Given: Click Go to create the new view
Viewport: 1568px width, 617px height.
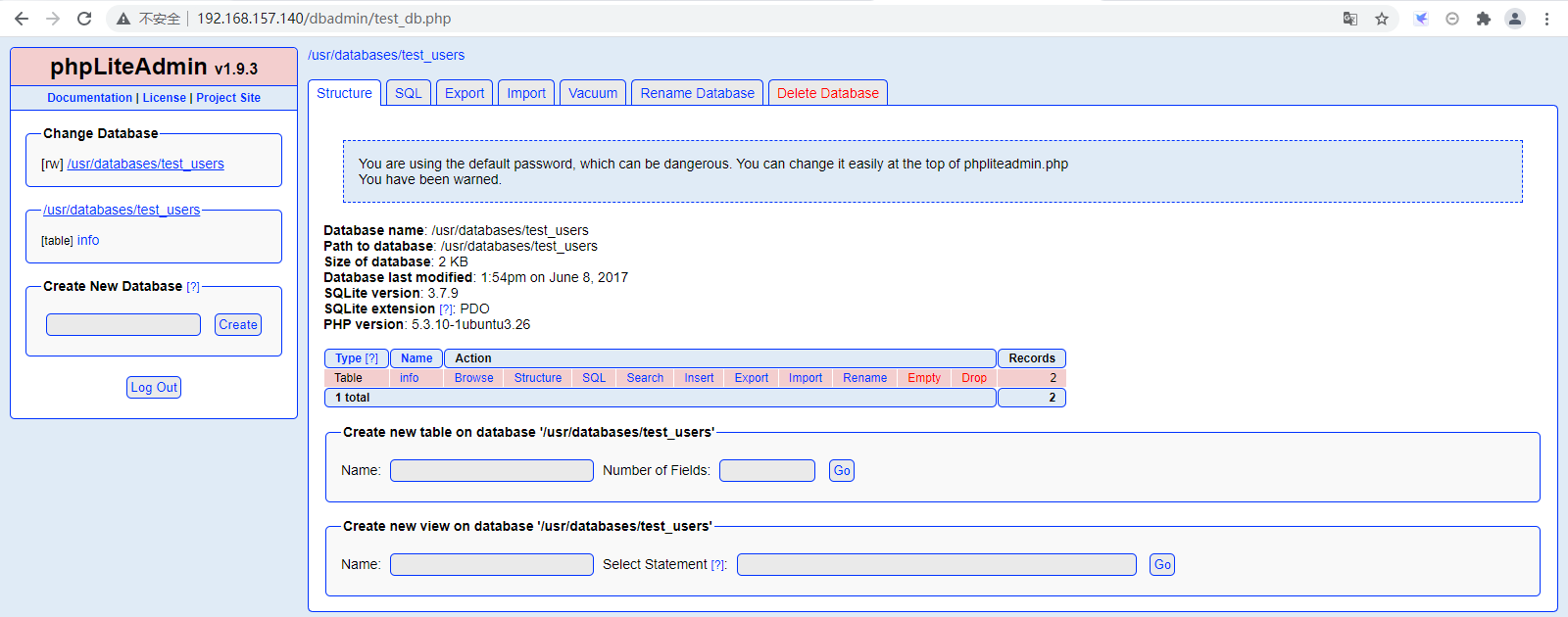Looking at the screenshot, I should point(1162,564).
